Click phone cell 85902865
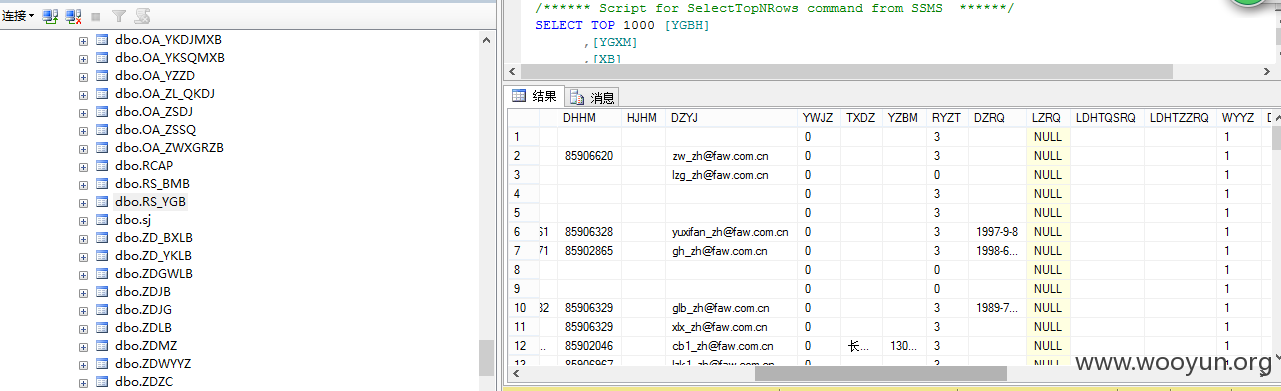The width and height of the screenshot is (1281, 391). [x=589, y=251]
